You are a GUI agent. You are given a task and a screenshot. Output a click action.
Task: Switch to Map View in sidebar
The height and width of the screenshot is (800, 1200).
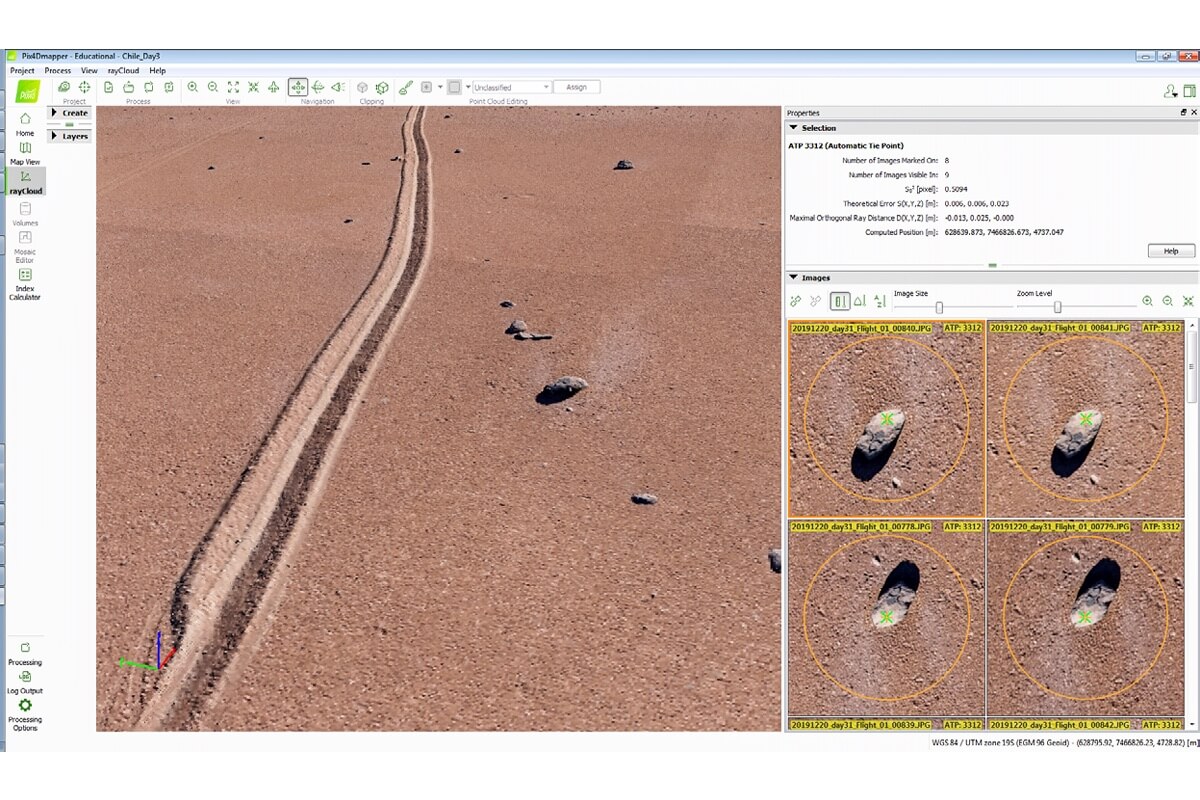(x=25, y=153)
